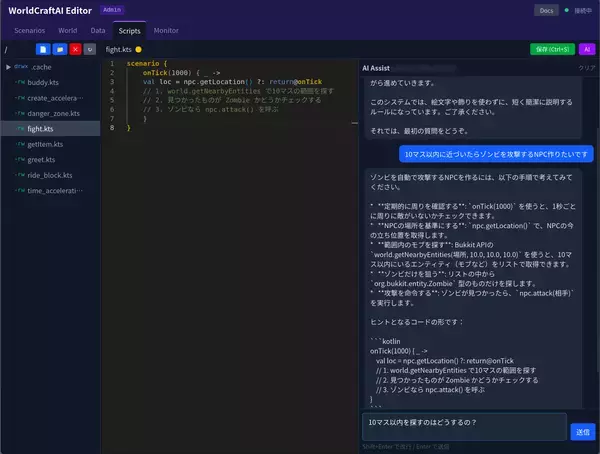Open ride_block.kts file
600x454 pixels.
click(50, 175)
